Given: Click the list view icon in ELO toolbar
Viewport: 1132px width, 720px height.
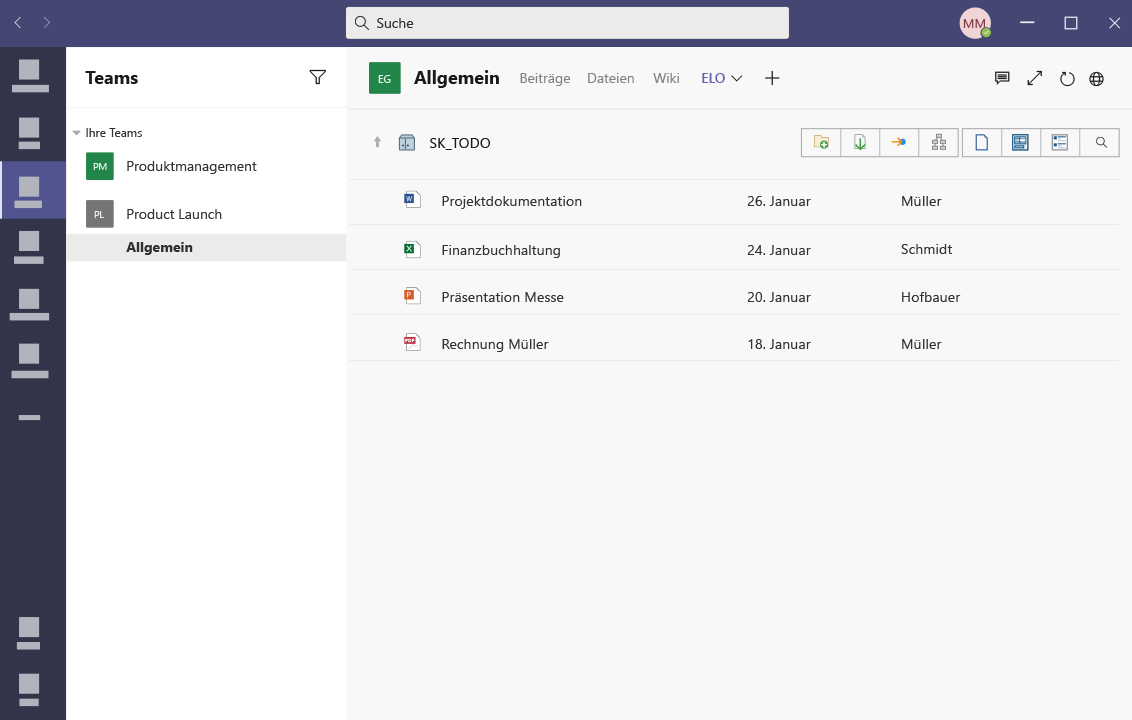Looking at the screenshot, I should point(1060,142).
